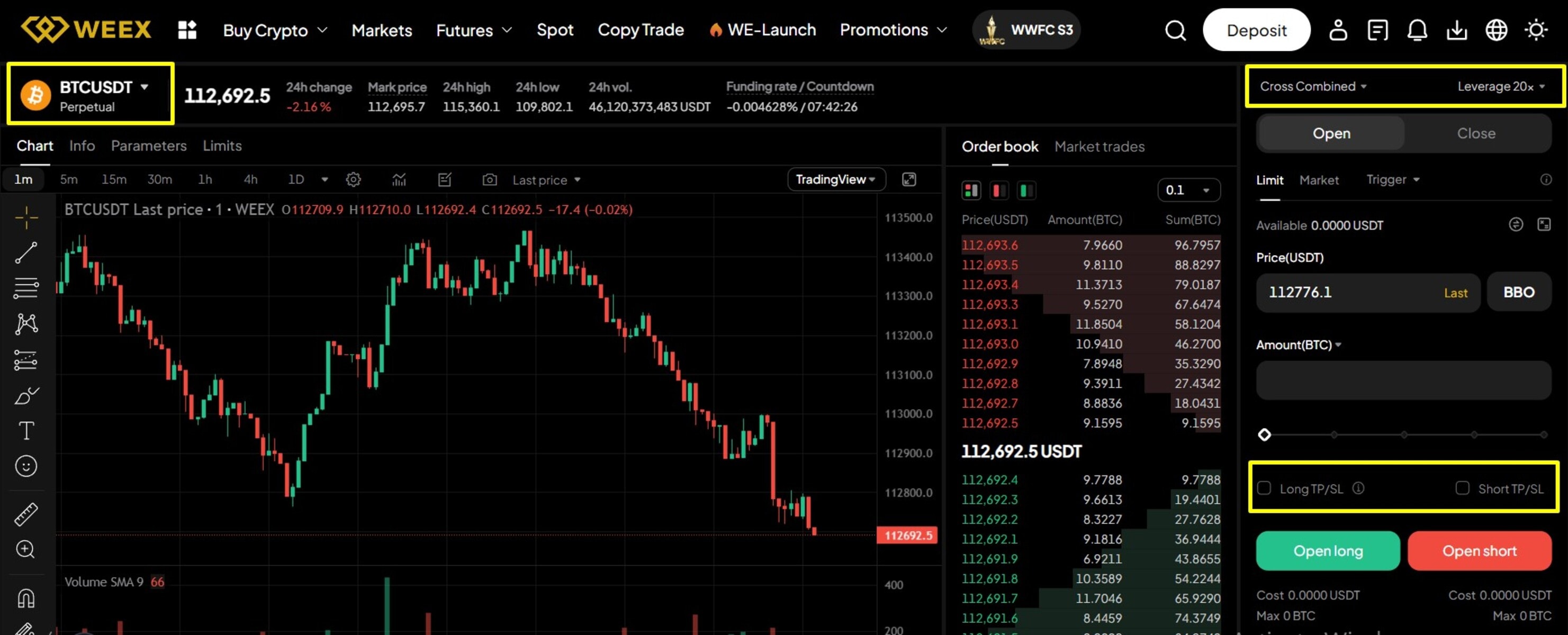Show only sell orders in order book
1568x635 pixels.
[998, 190]
